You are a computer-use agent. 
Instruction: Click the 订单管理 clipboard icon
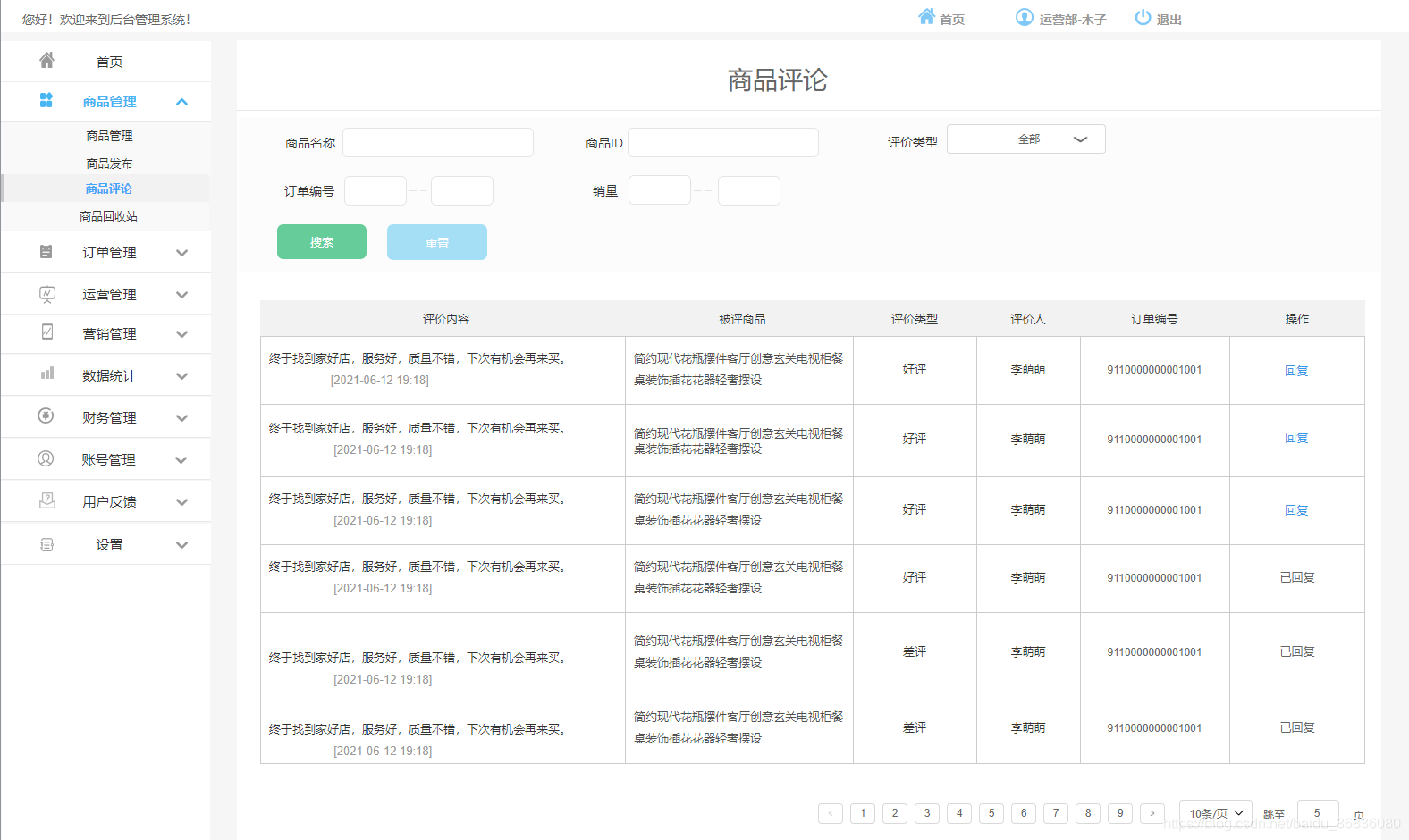click(x=46, y=252)
